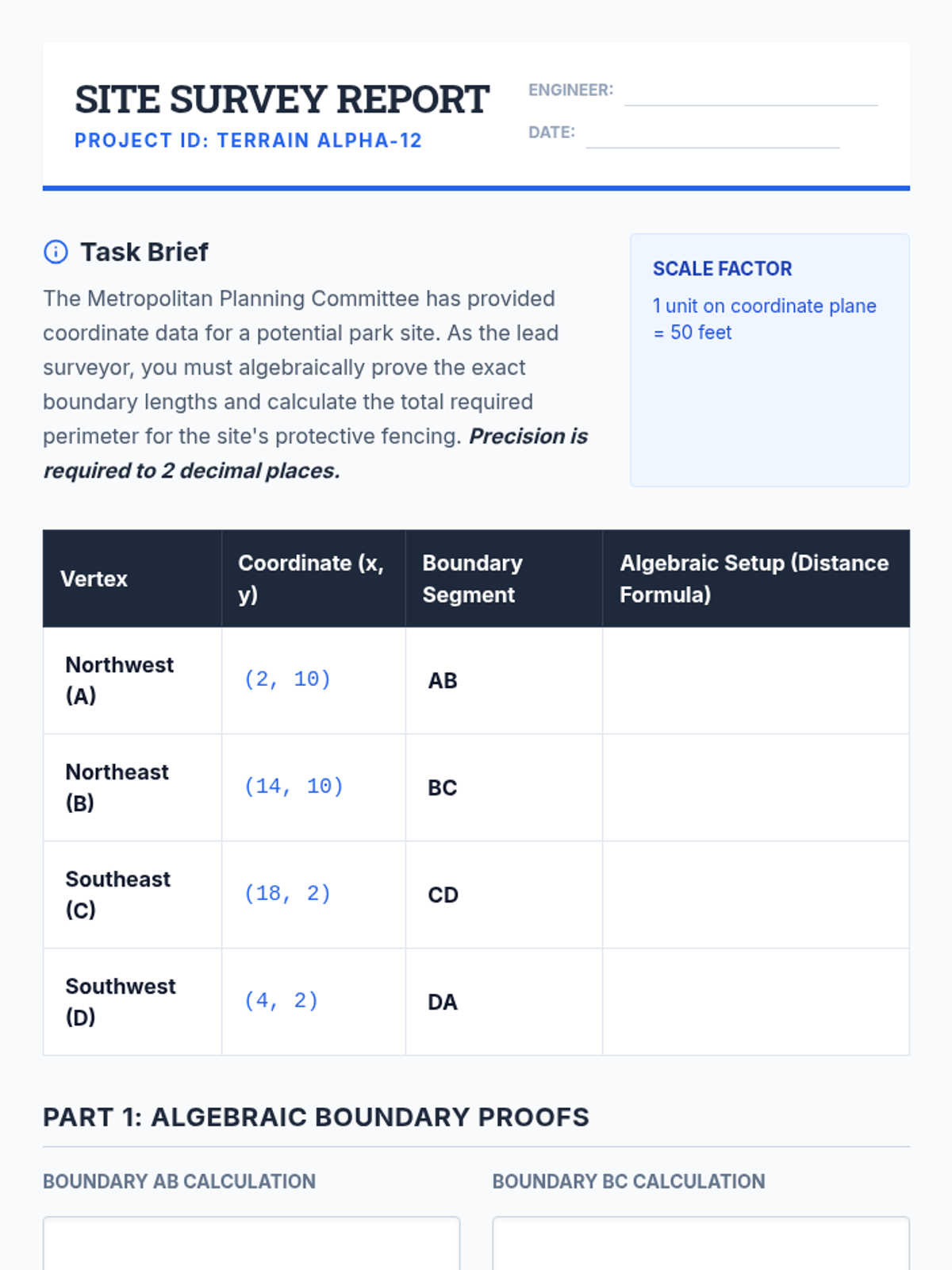The height and width of the screenshot is (1270, 952).
Task: Click the Part 1: Algebraic Boundary Proofs heading
Action: 316,1117
